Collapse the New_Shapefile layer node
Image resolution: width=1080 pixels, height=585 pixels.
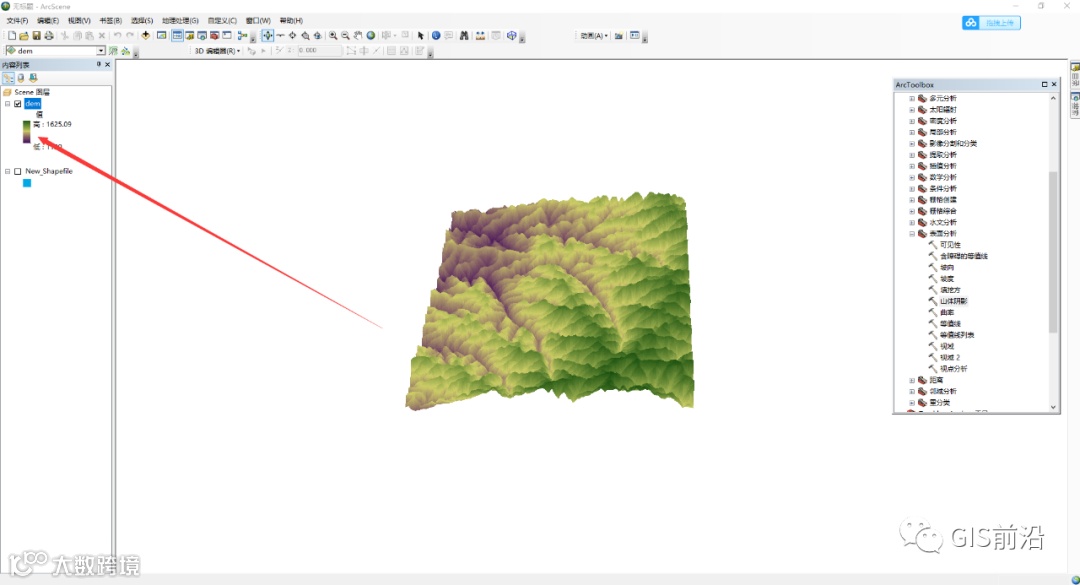[8, 171]
